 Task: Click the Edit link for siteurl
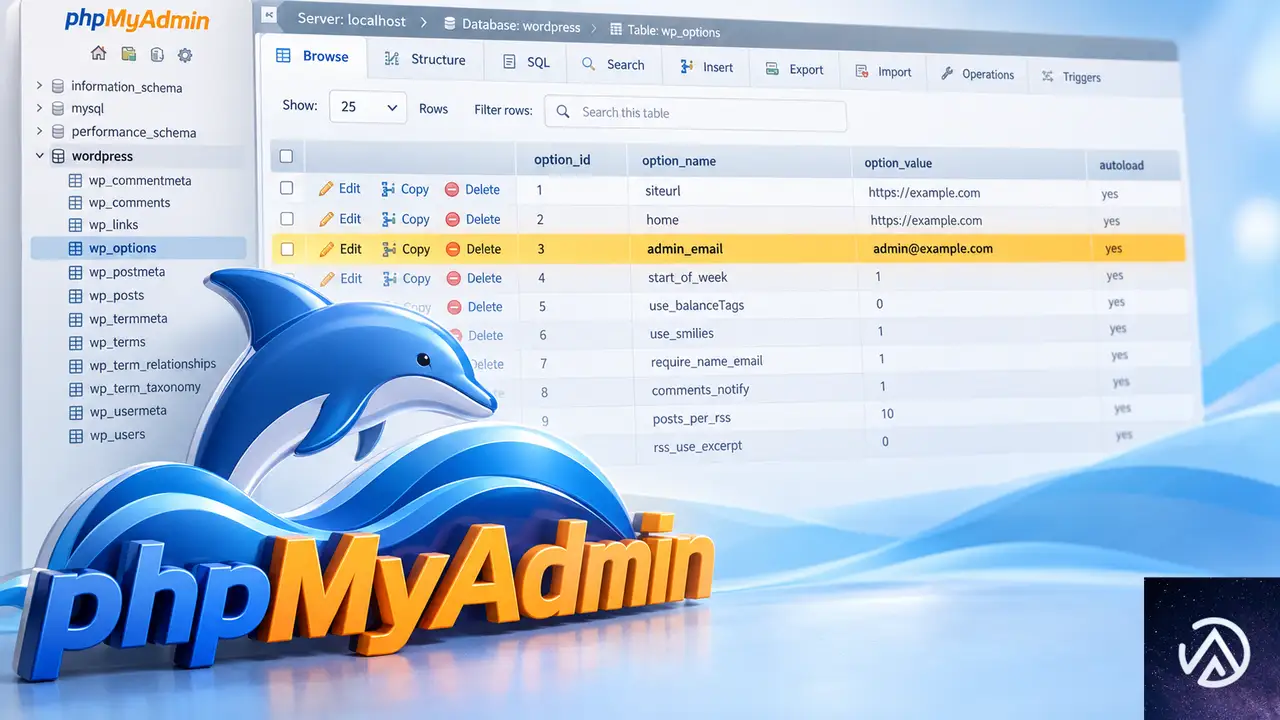(350, 189)
